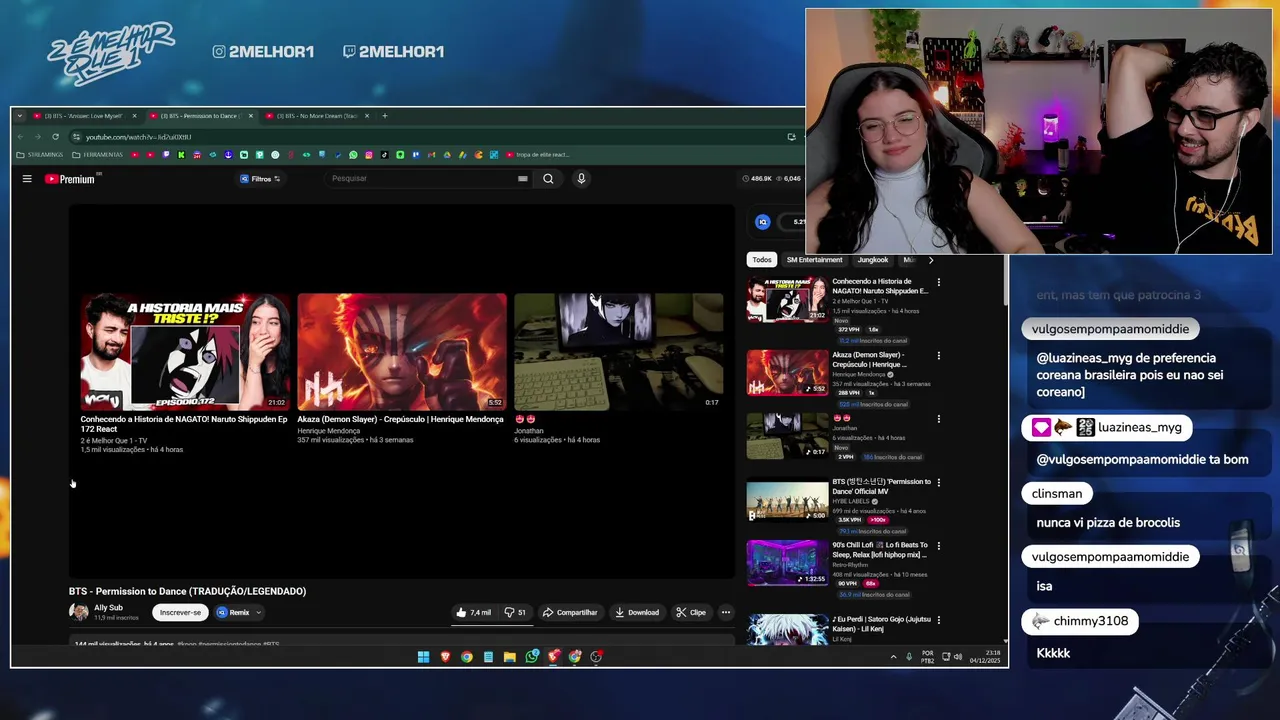This screenshot has width=1280, height=720.
Task: Expand the tab search chevron in browser
Action: [x=19, y=116]
